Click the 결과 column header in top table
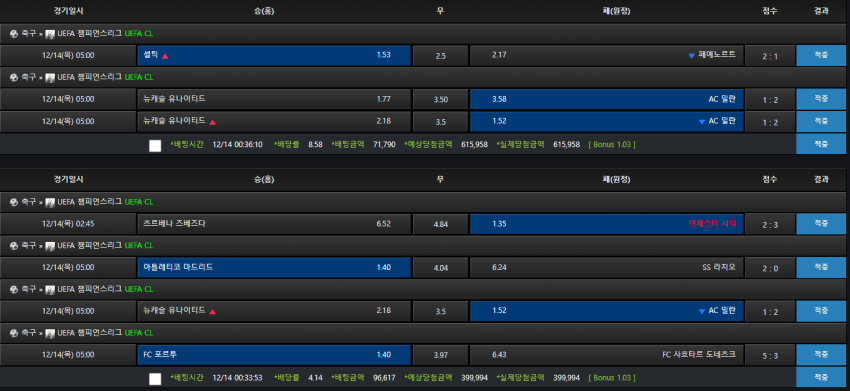This screenshot has height=391, width=850. pos(821,11)
